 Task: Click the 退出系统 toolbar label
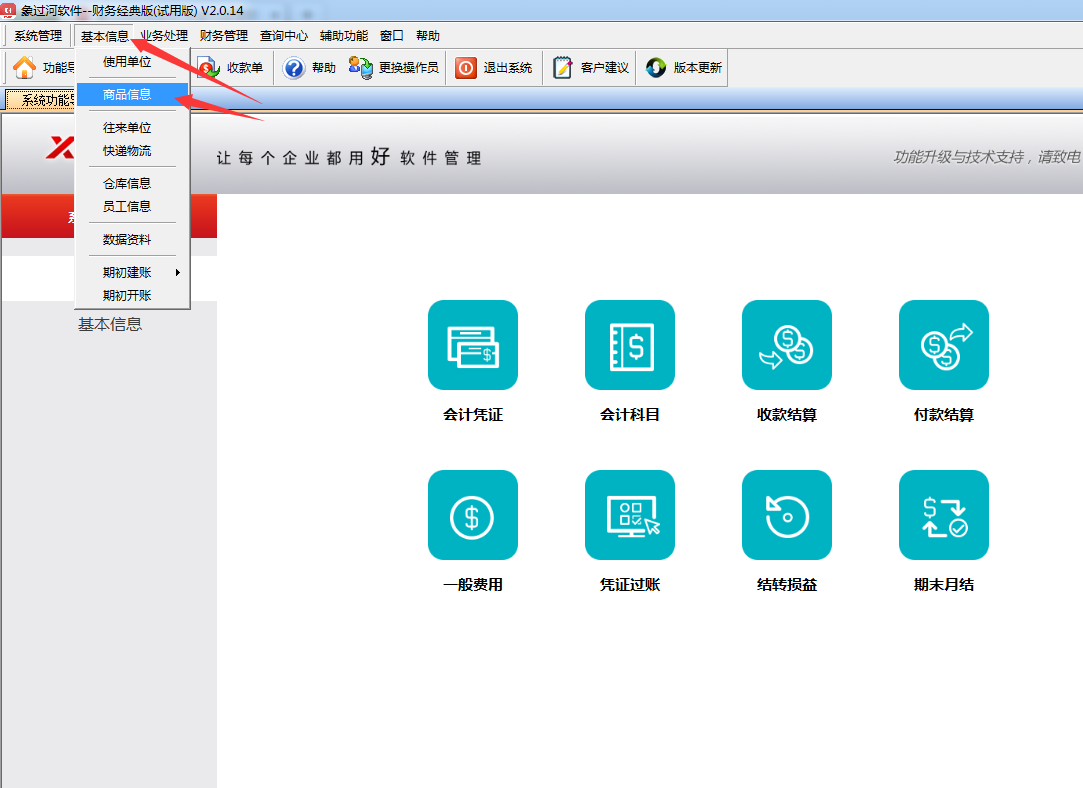coord(508,68)
